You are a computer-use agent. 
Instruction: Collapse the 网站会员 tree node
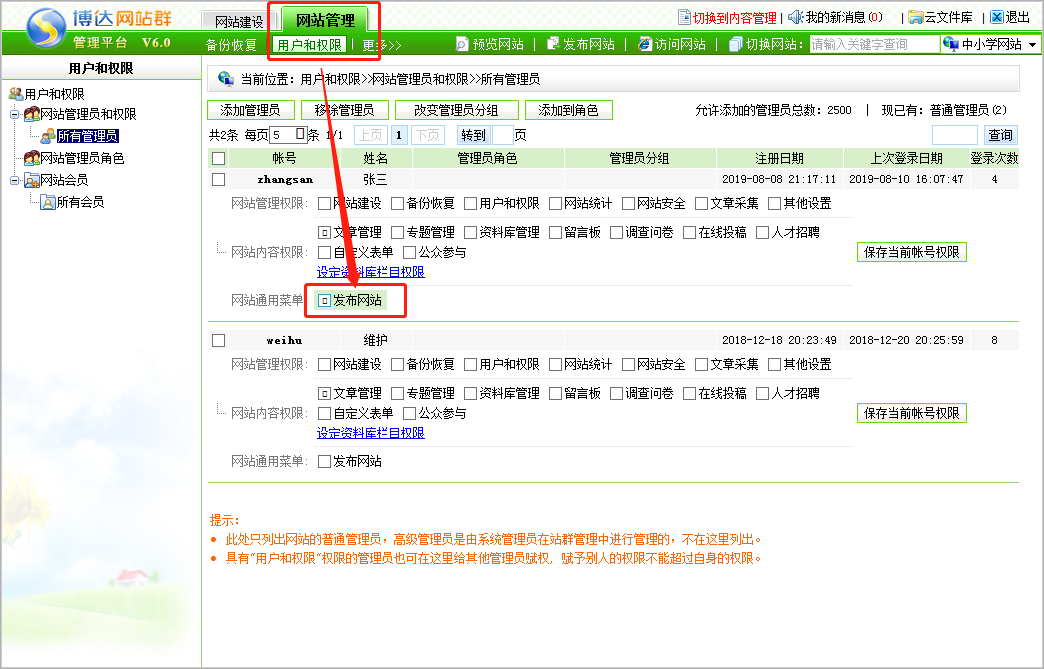tap(14, 180)
